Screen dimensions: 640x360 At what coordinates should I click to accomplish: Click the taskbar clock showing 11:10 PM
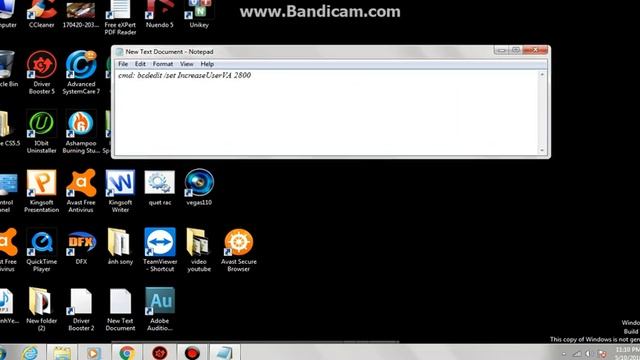(x=627, y=353)
